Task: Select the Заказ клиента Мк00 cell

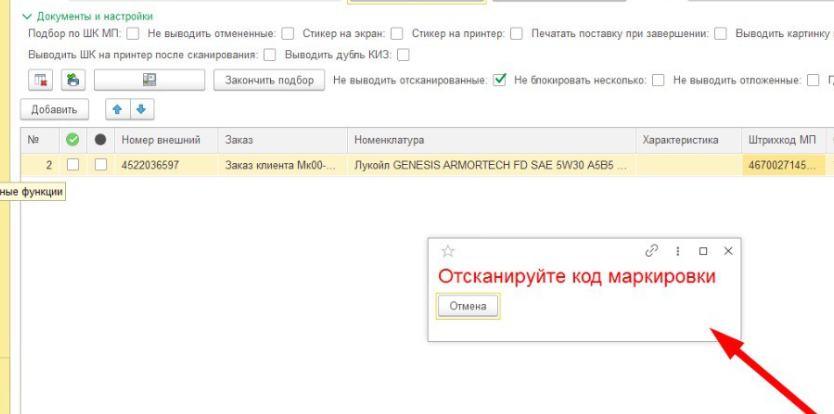Action: point(282,165)
